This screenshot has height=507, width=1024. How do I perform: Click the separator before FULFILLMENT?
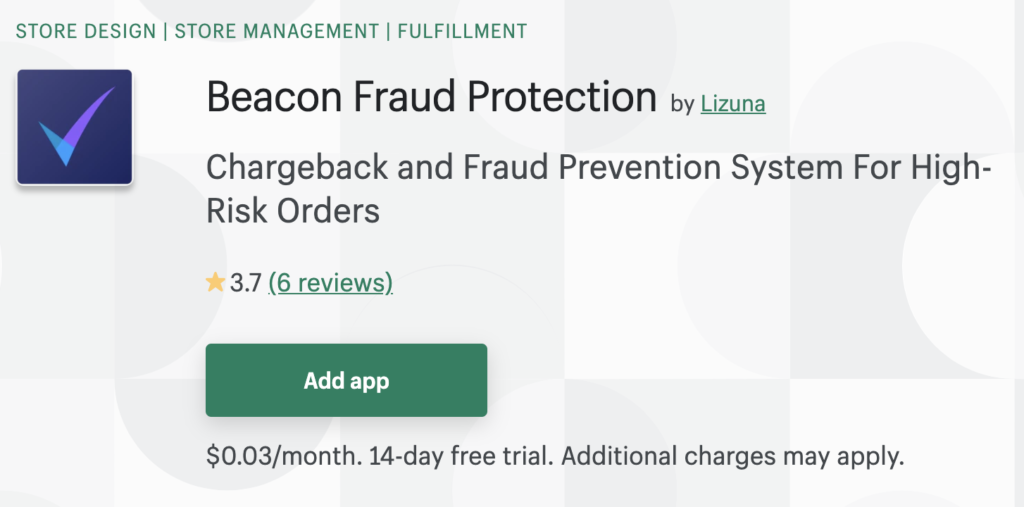pos(387,31)
